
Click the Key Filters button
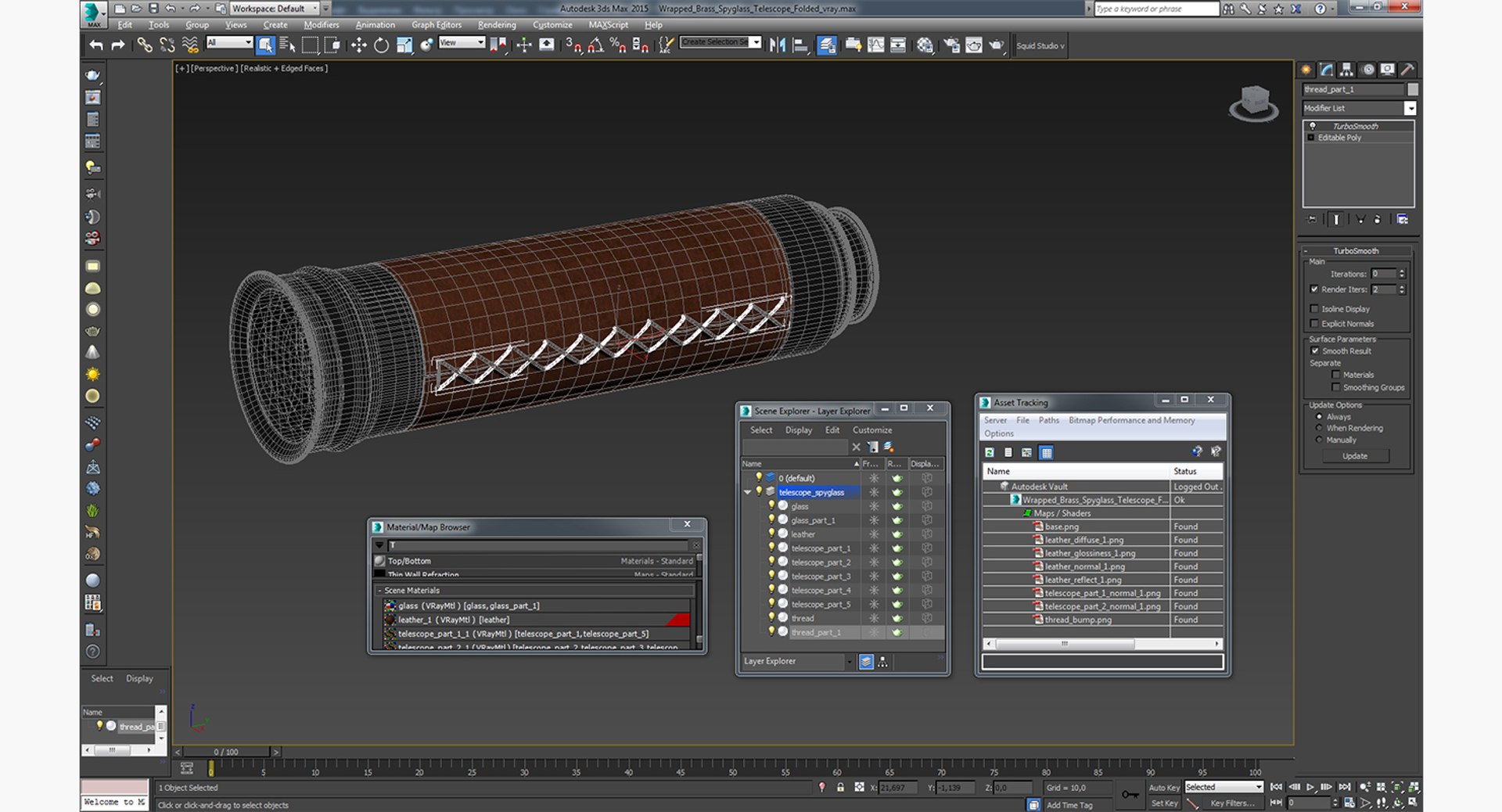click(x=1231, y=803)
